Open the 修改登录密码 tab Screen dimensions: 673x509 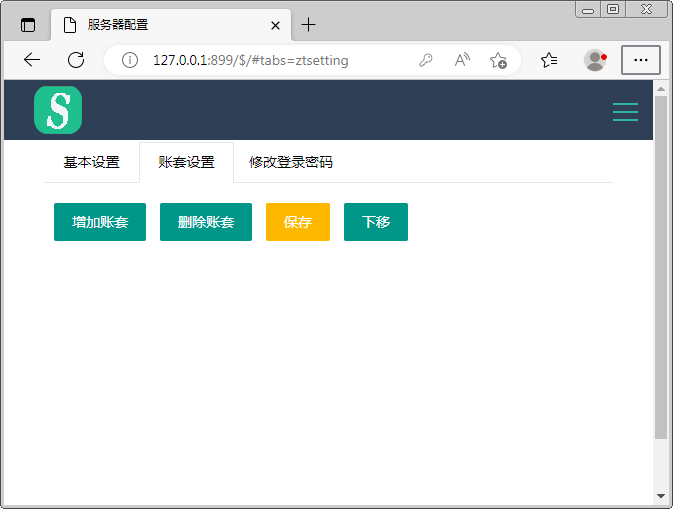tap(291, 162)
